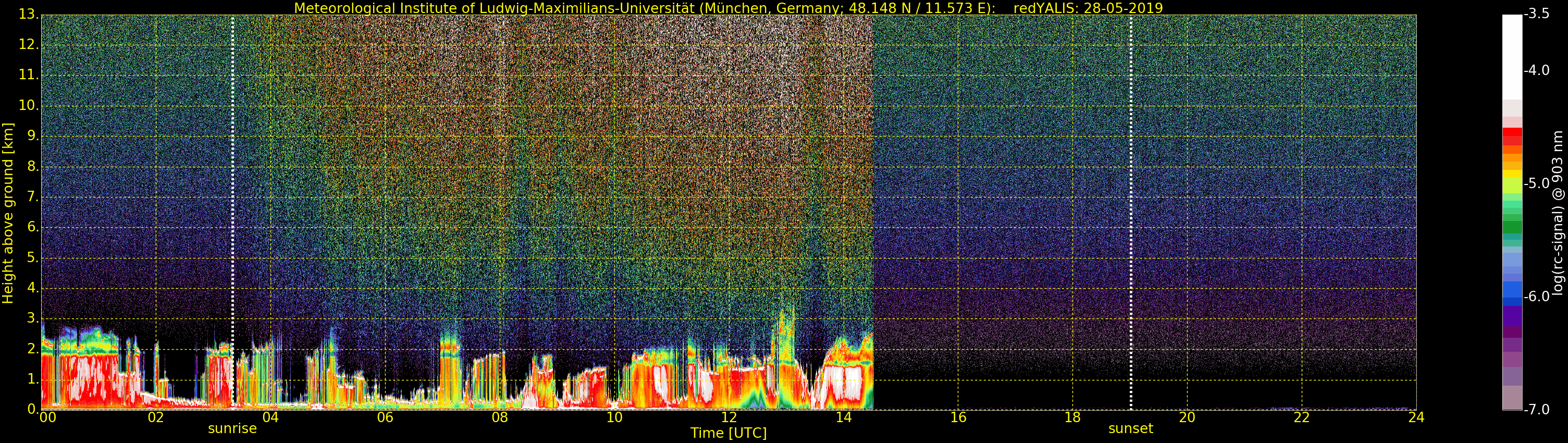The width and height of the screenshot is (1568, 443).
Task: Click the '7.' height tick label
Action: pos(32,196)
